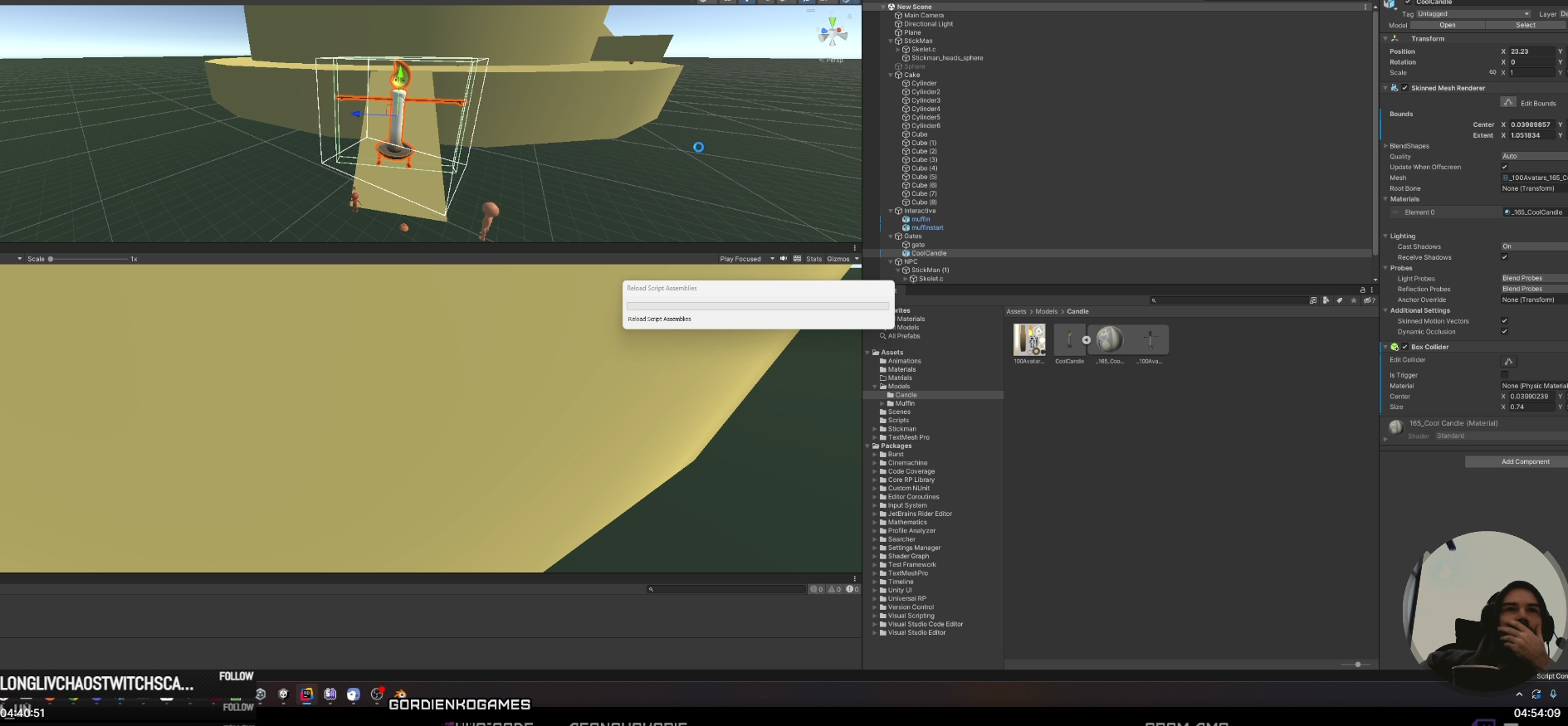The height and width of the screenshot is (726, 1568).
Task: Enable the Is Trigger checkbox
Action: click(x=1504, y=375)
